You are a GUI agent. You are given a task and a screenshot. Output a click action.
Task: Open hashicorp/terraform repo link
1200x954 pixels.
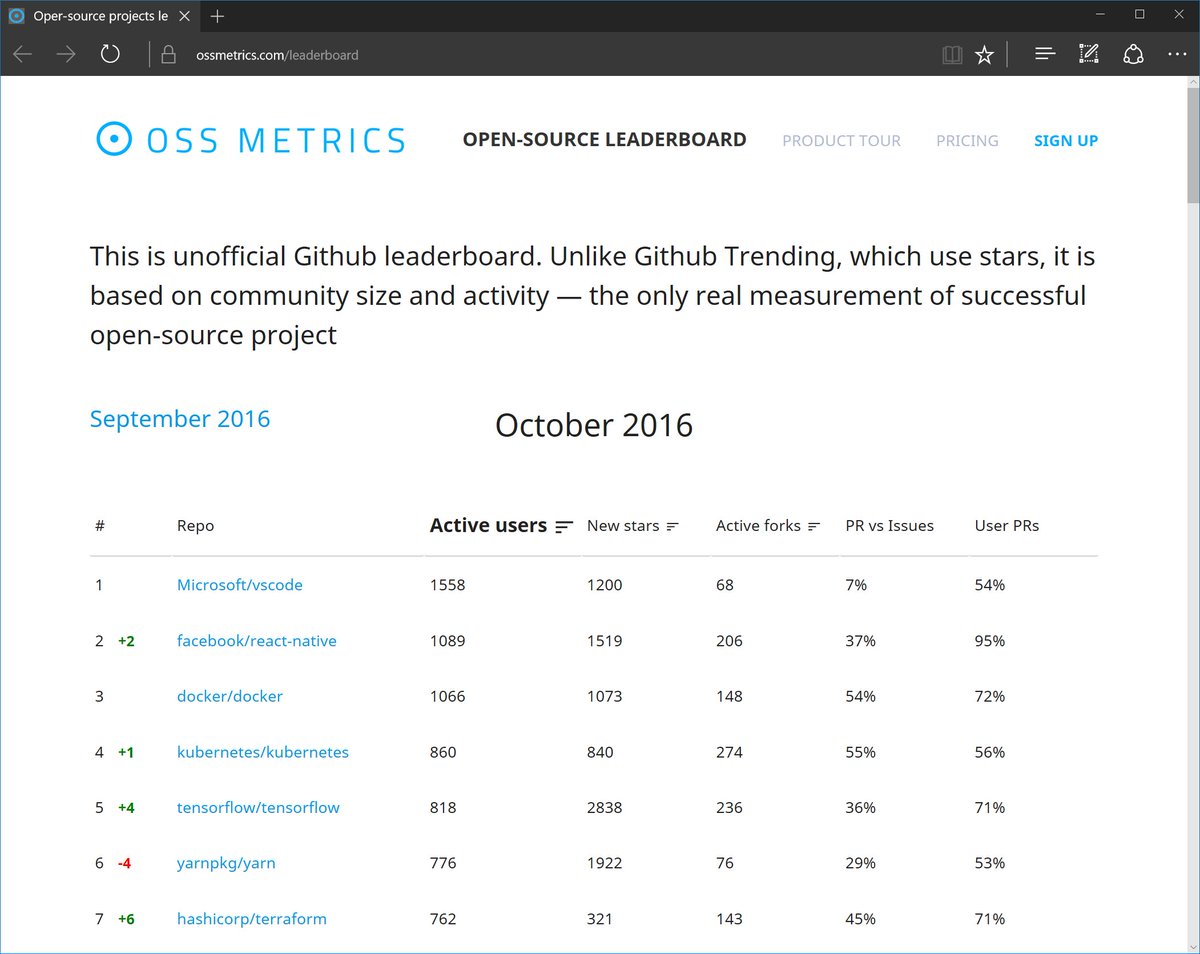click(x=252, y=919)
